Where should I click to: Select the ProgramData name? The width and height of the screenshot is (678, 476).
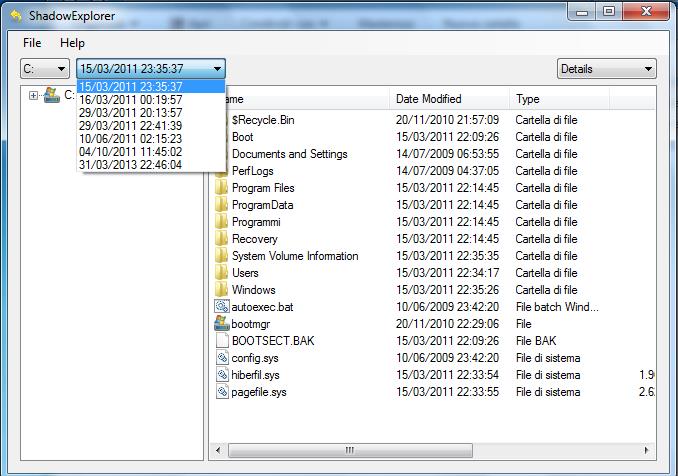coord(262,205)
